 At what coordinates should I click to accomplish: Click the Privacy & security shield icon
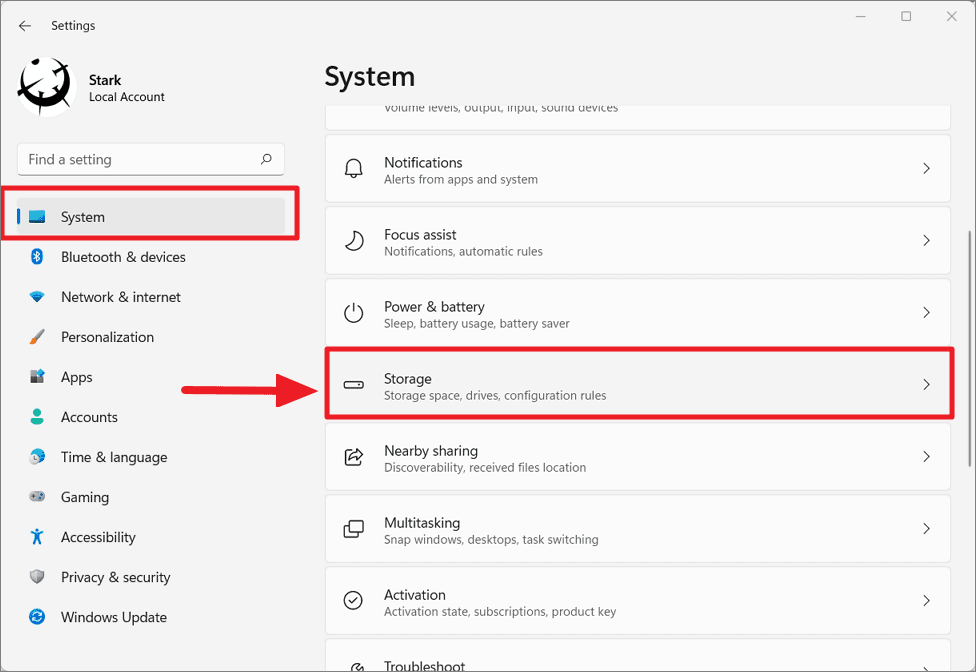pos(37,577)
